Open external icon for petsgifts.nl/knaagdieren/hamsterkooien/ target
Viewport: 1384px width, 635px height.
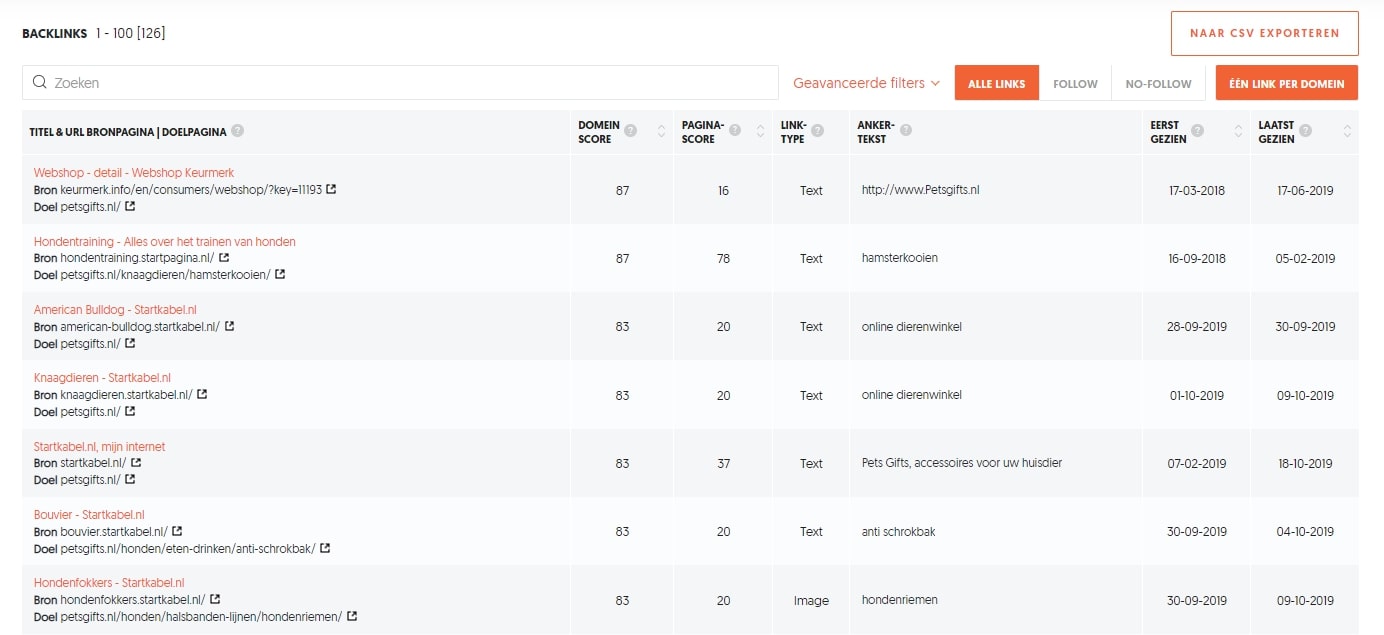280,274
